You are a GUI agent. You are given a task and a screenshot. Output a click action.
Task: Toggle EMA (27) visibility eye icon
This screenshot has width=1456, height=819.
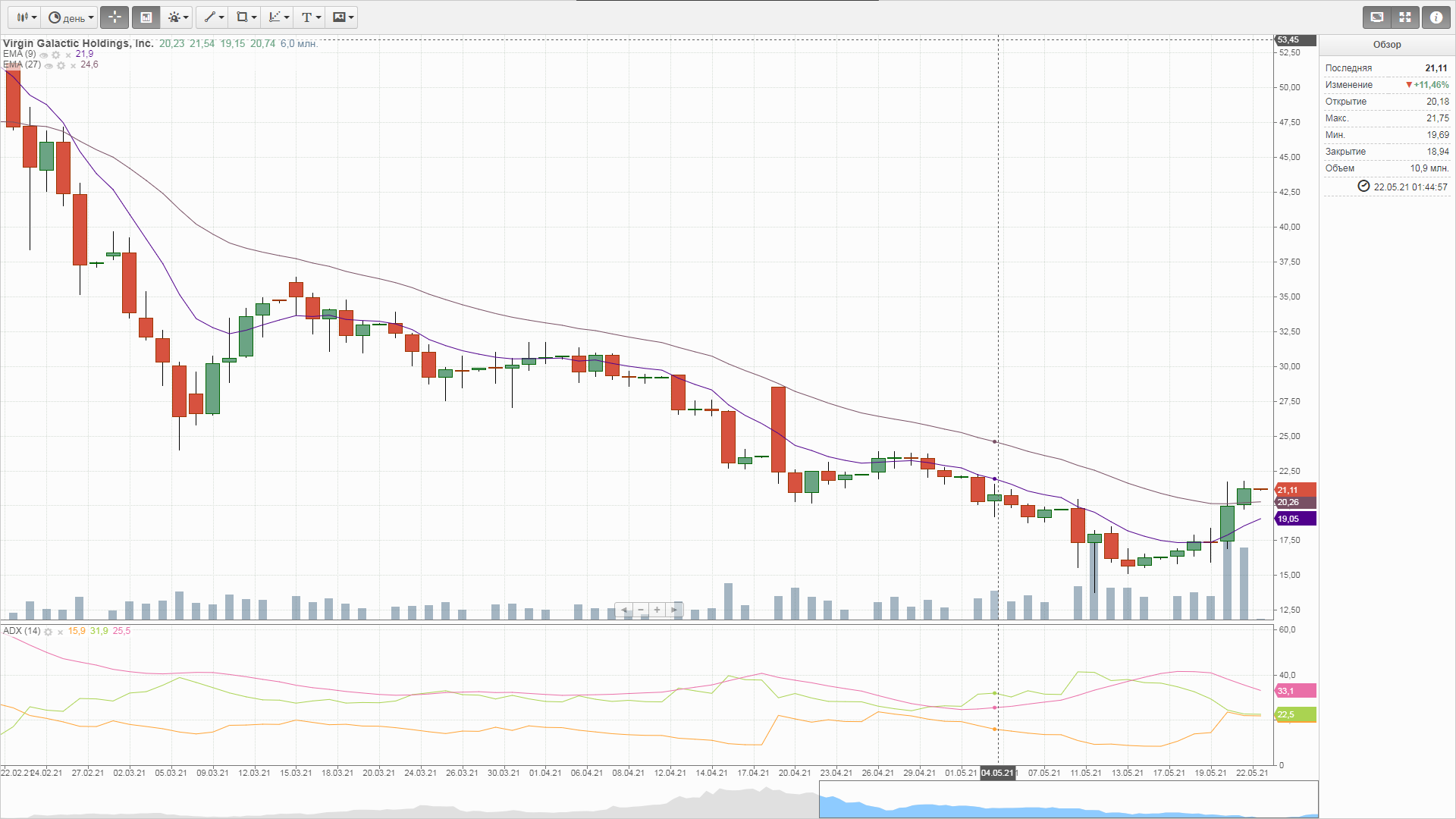click(49, 66)
